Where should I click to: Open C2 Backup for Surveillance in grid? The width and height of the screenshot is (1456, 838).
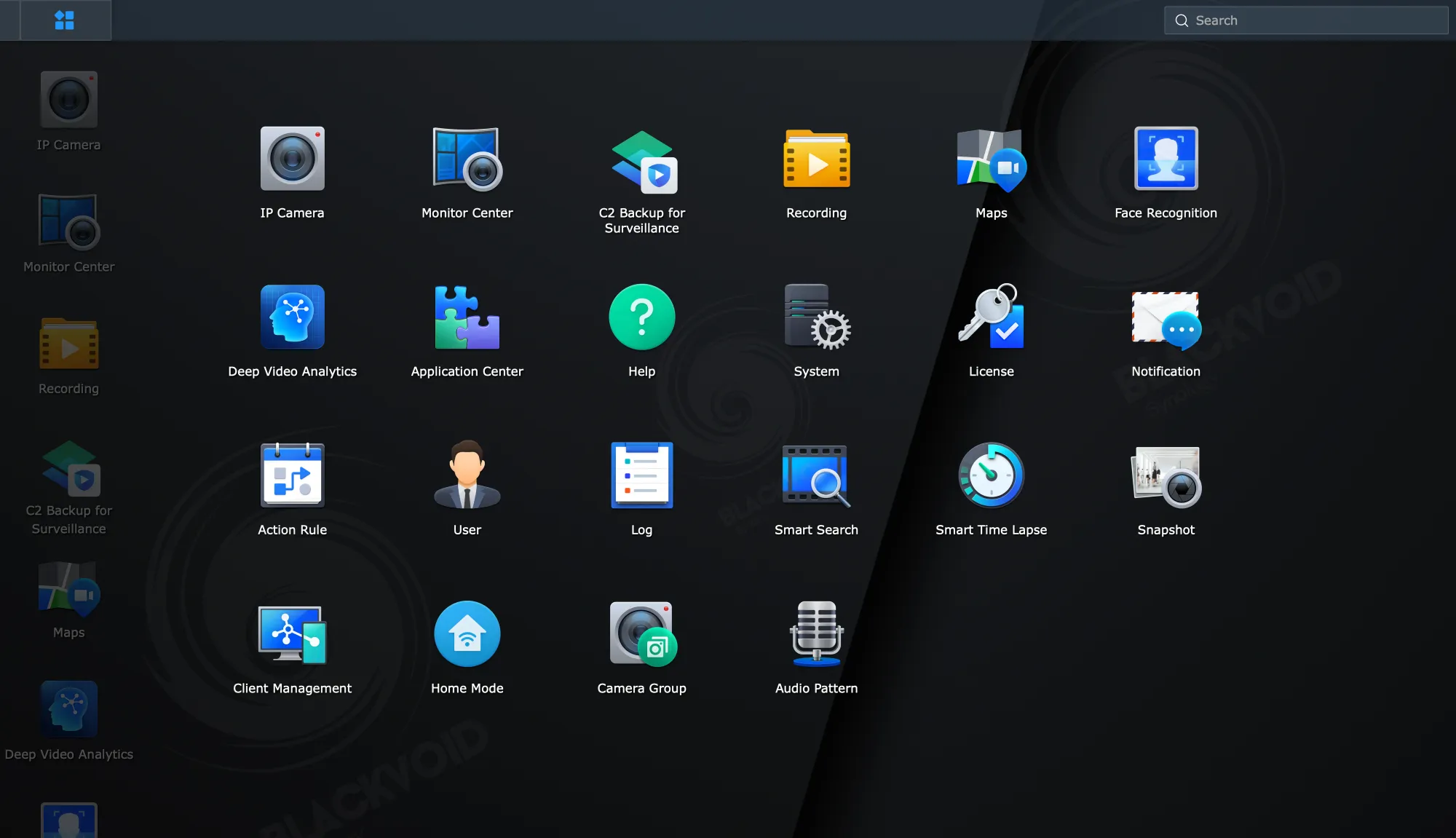click(x=641, y=161)
